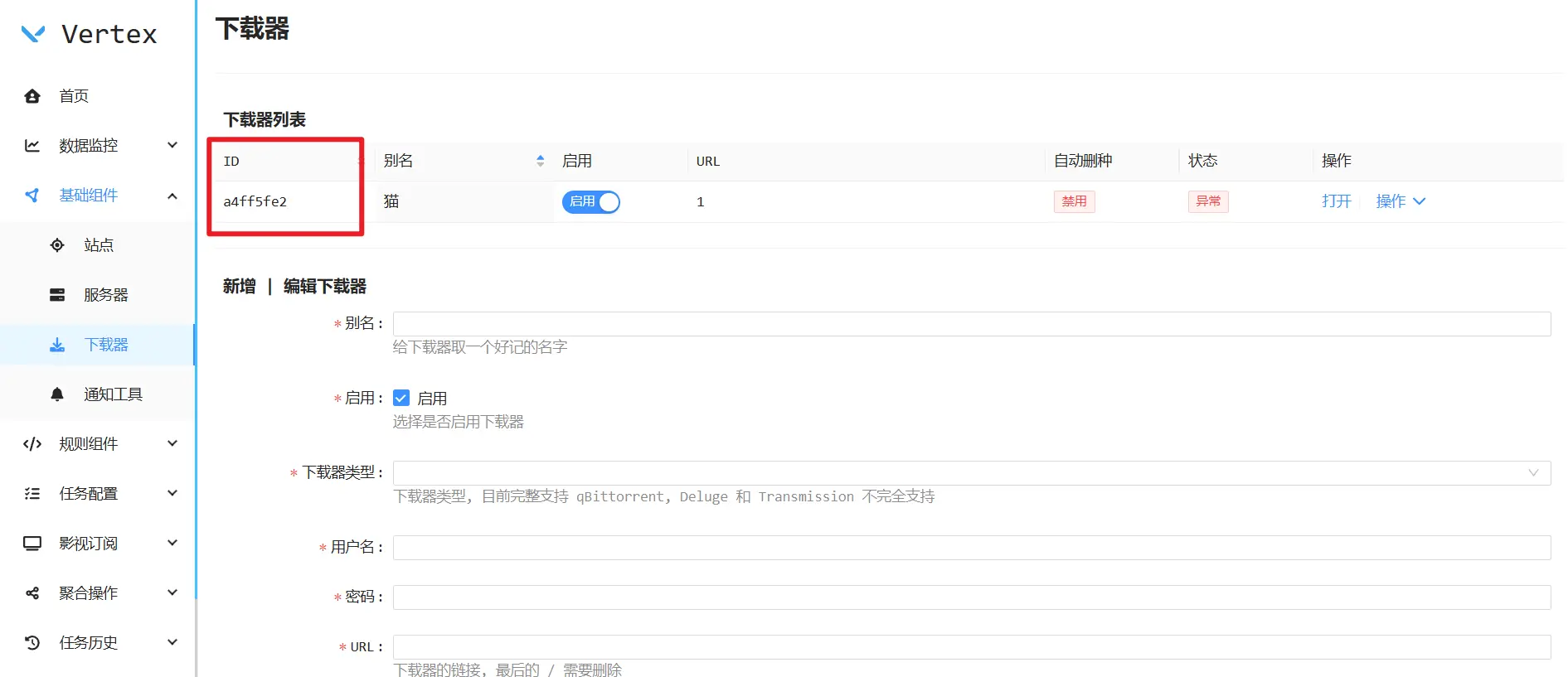
Task: Click the bell icon beside 通知工具
Action: 57,394
